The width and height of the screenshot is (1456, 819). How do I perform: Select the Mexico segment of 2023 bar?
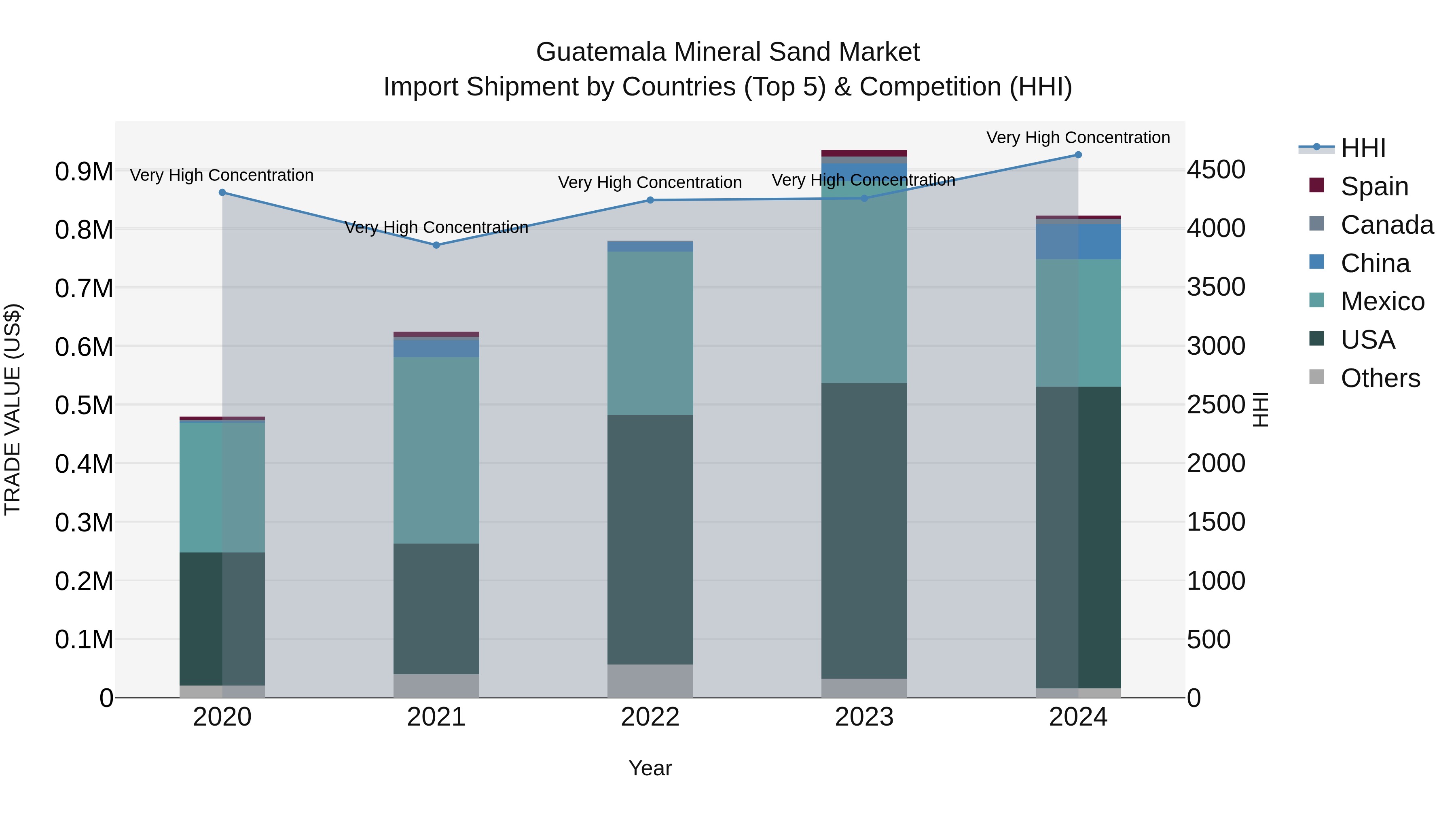pyautogui.click(x=864, y=283)
